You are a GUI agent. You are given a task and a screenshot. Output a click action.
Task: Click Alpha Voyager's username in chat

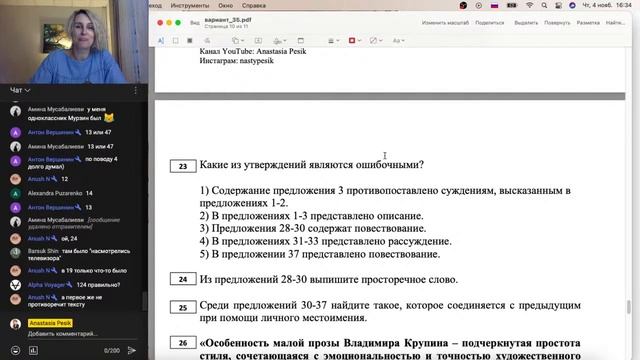click(x=46, y=285)
